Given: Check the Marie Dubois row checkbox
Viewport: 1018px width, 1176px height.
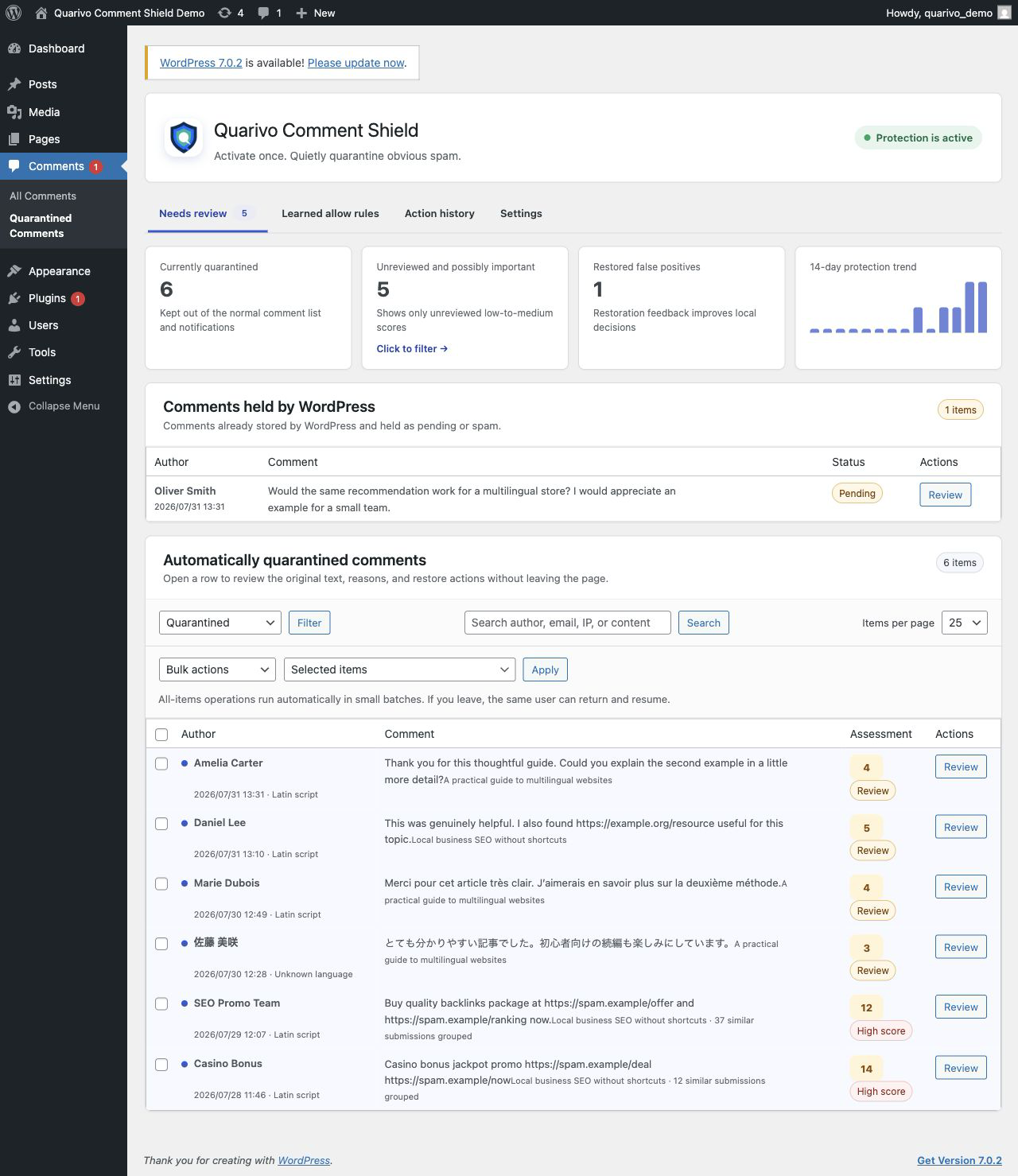Looking at the screenshot, I should click(161, 883).
